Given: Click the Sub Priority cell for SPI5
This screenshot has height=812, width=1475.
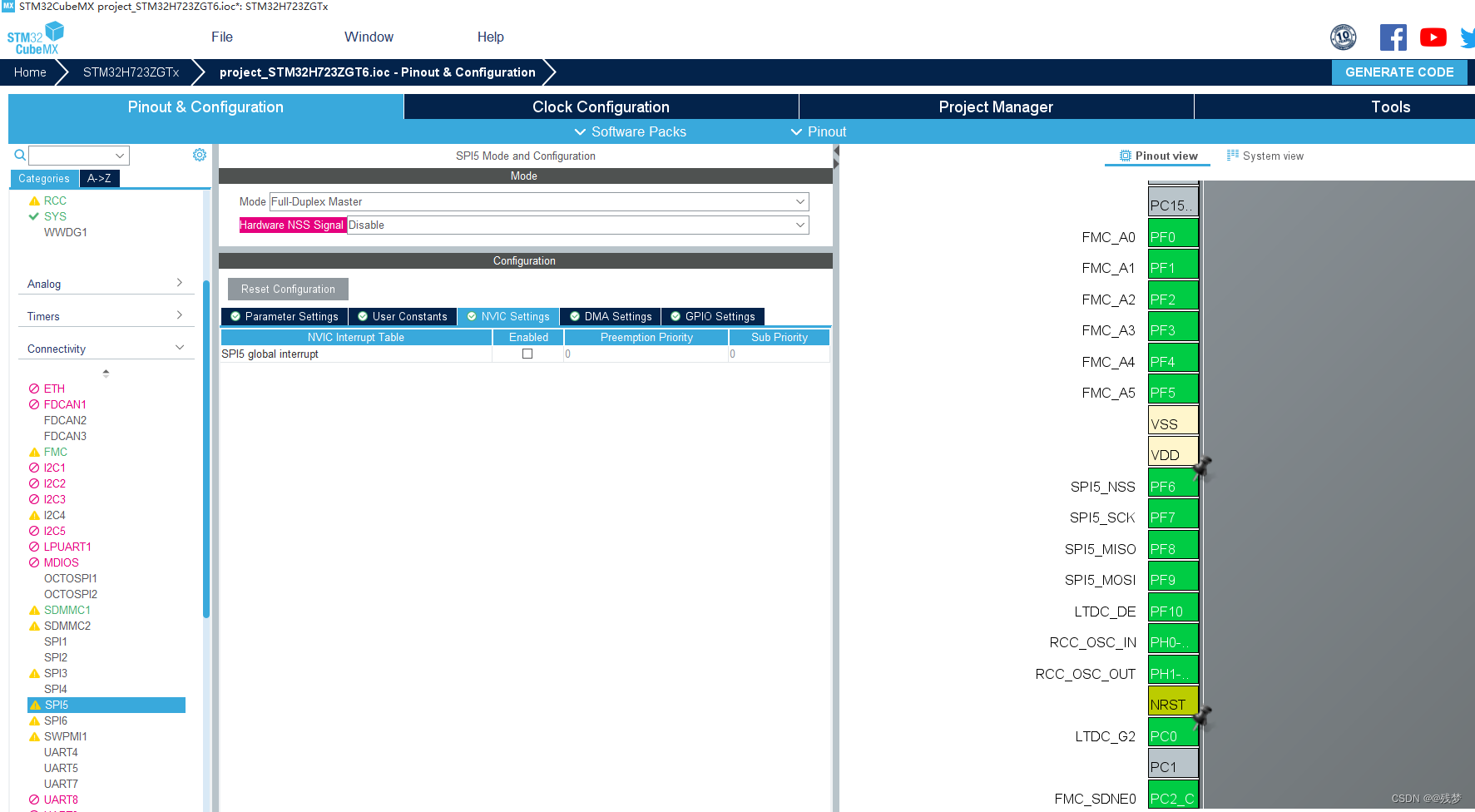Looking at the screenshot, I should point(780,354).
